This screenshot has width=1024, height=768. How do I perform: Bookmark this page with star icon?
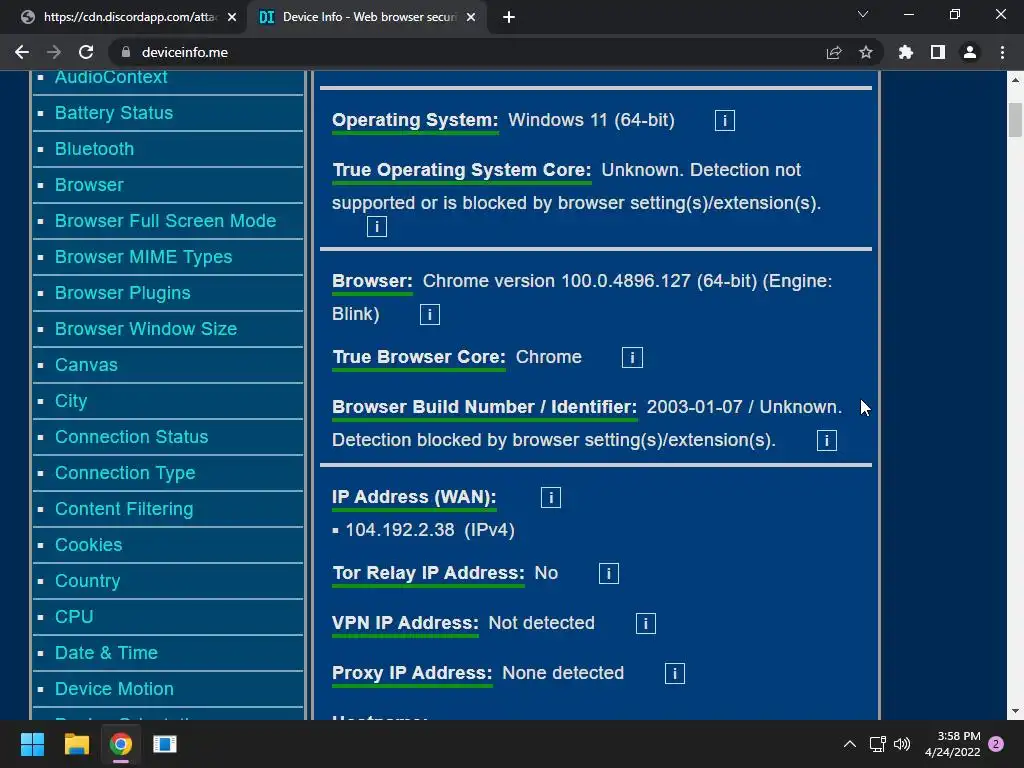(x=866, y=52)
